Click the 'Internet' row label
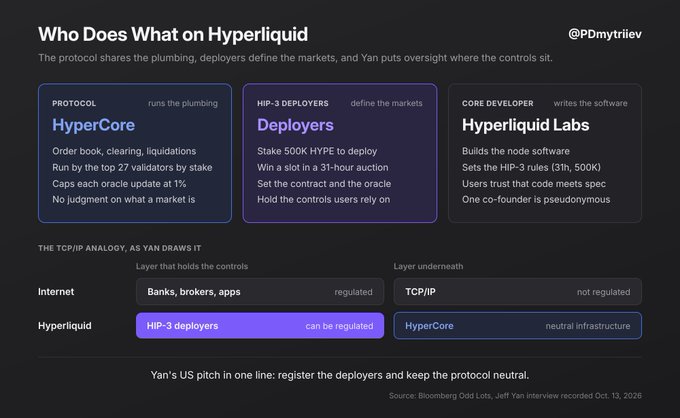Screen dimensions: 680x418 pos(56,292)
